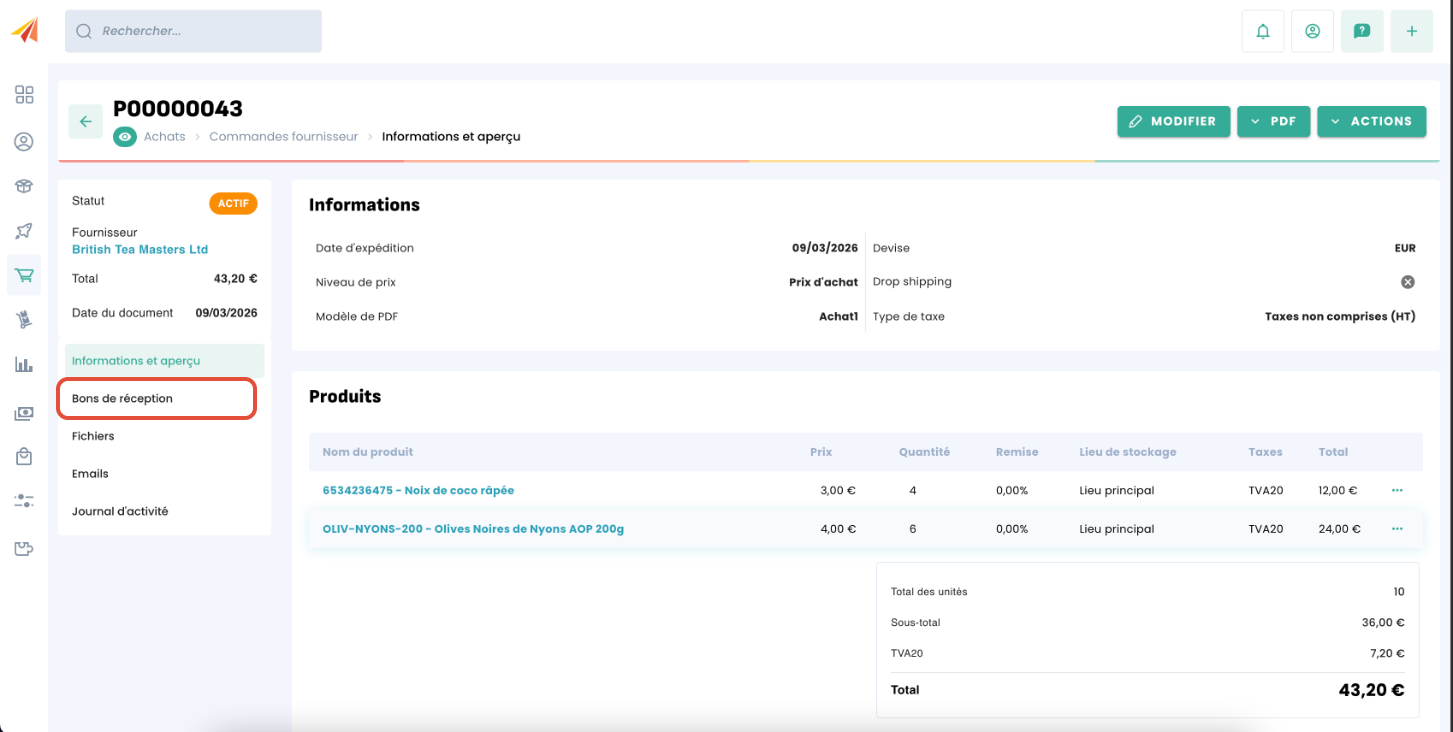This screenshot has height=732, width=1453.
Task: Open the help chat icon
Action: [x=1361, y=31]
